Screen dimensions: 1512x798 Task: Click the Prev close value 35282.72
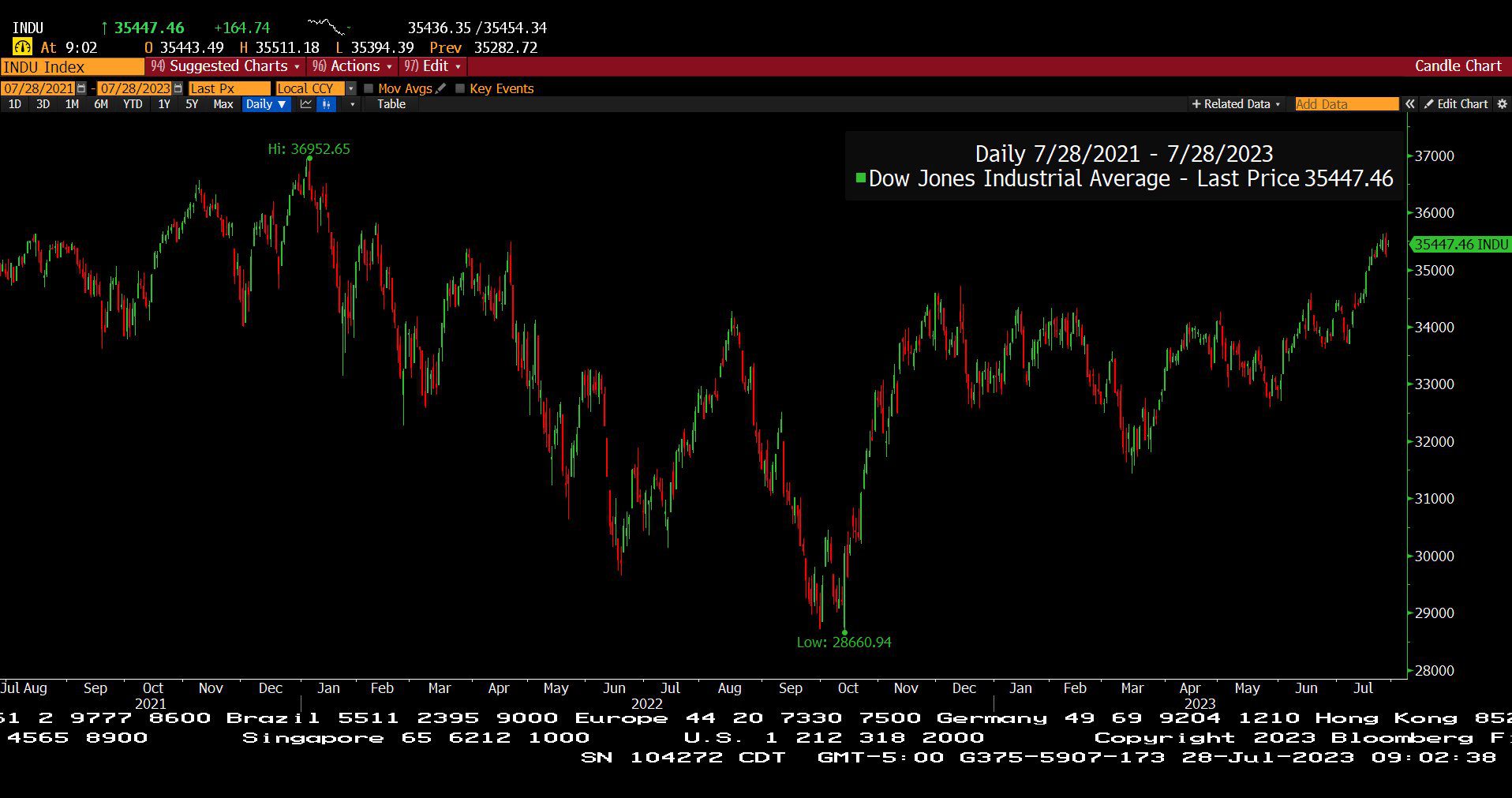click(x=506, y=48)
